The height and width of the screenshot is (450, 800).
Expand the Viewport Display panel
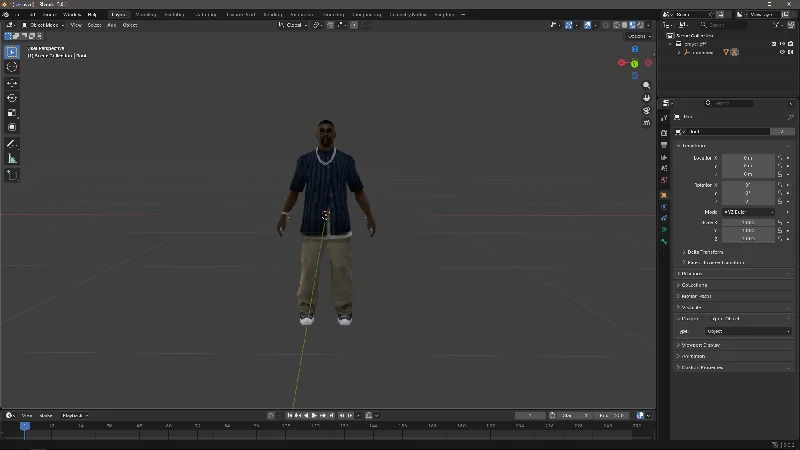[x=734, y=345]
